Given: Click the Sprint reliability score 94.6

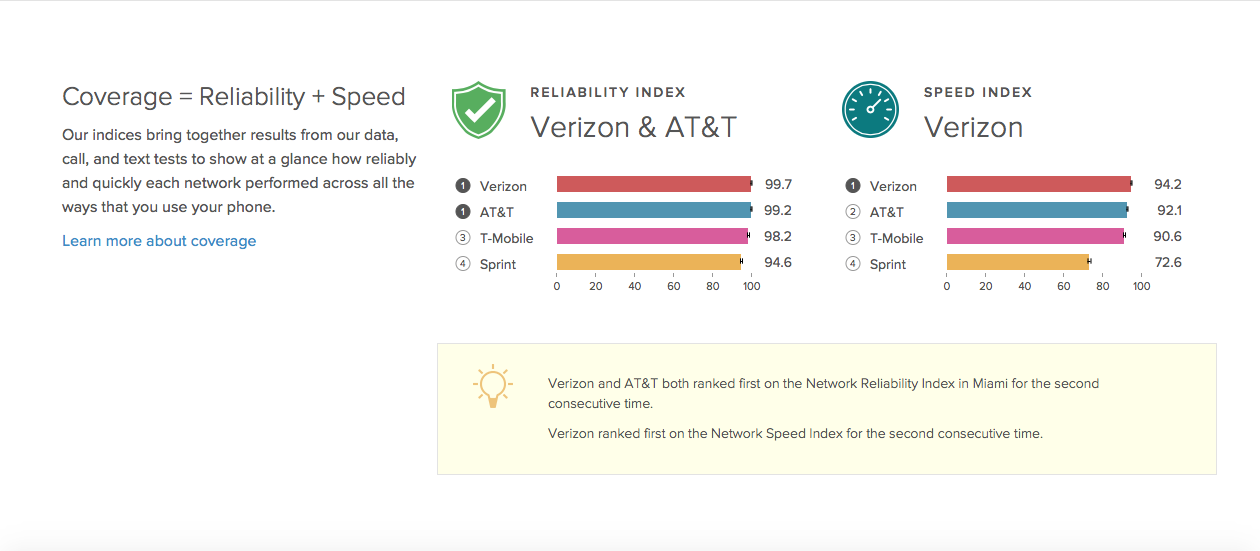Looking at the screenshot, I should [x=778, y=263].
